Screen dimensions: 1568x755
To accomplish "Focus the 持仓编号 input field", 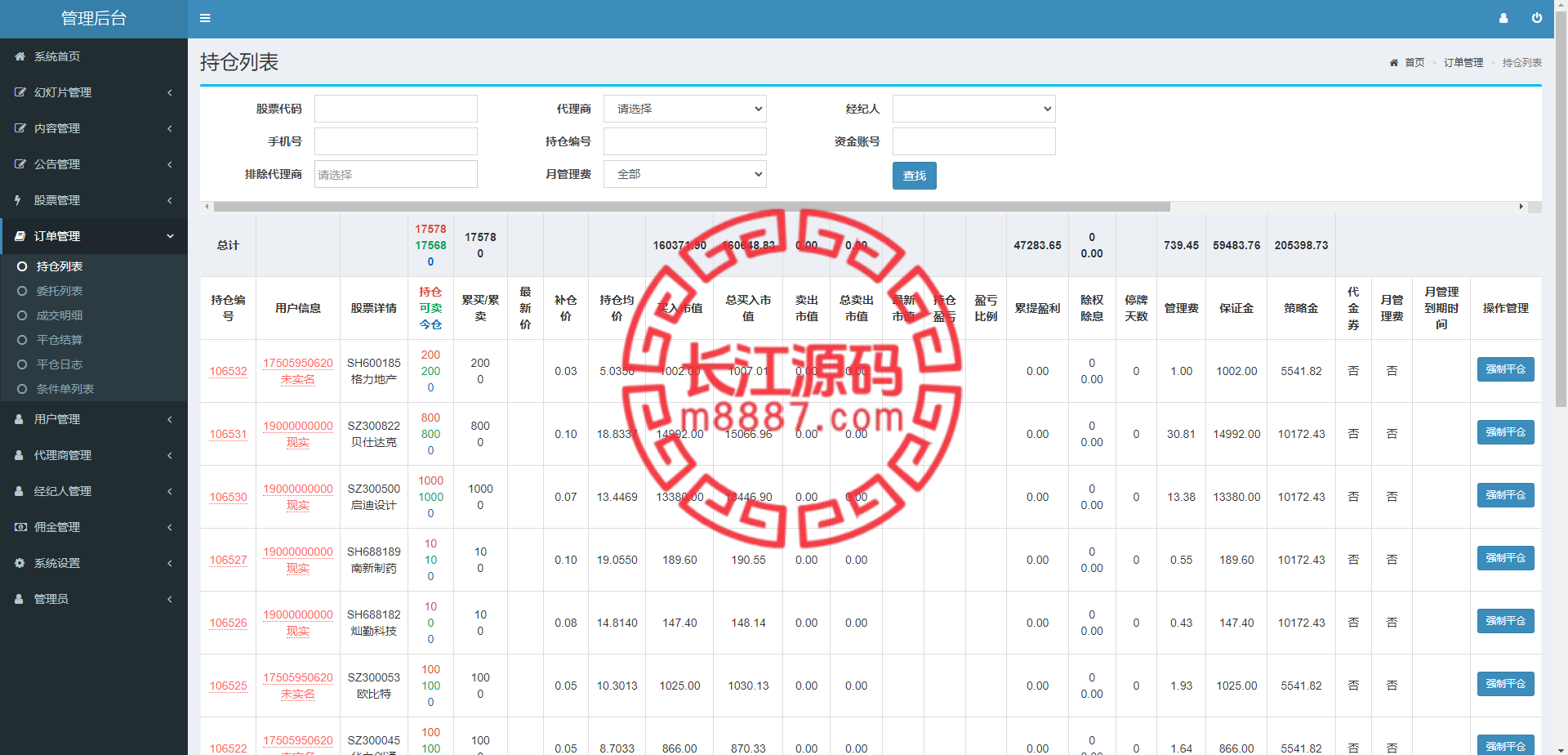I will [685, 141].
